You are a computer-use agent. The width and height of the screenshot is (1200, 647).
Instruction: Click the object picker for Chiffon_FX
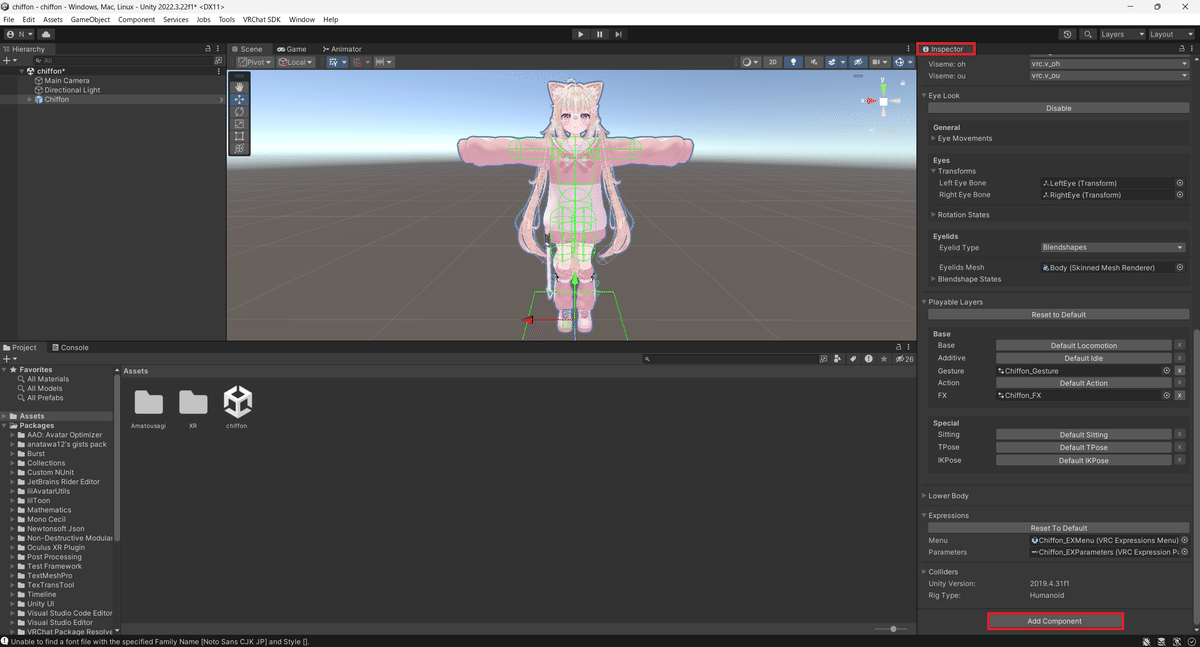coord(1166,395)
